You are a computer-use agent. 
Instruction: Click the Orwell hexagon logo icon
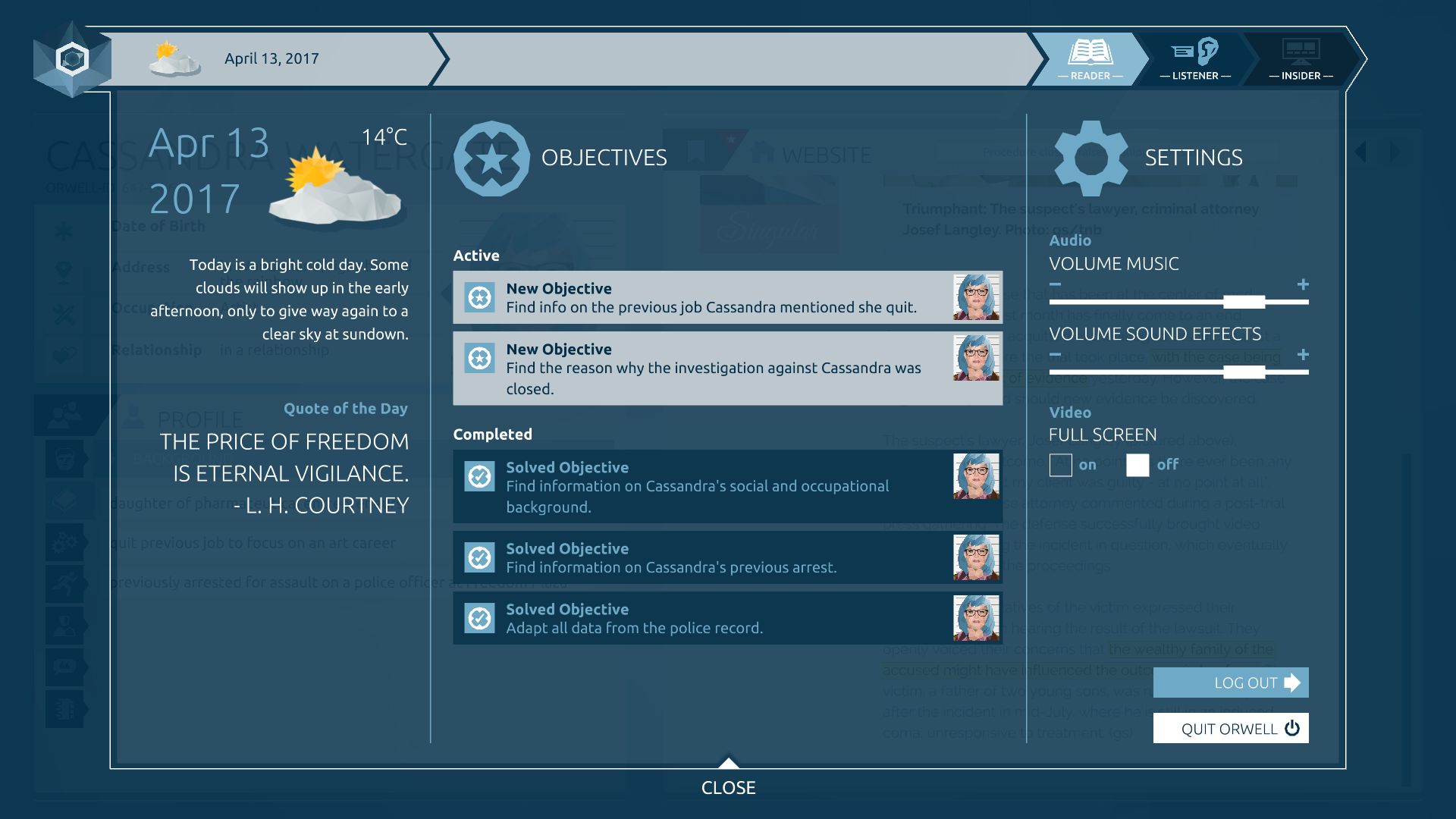72,58
